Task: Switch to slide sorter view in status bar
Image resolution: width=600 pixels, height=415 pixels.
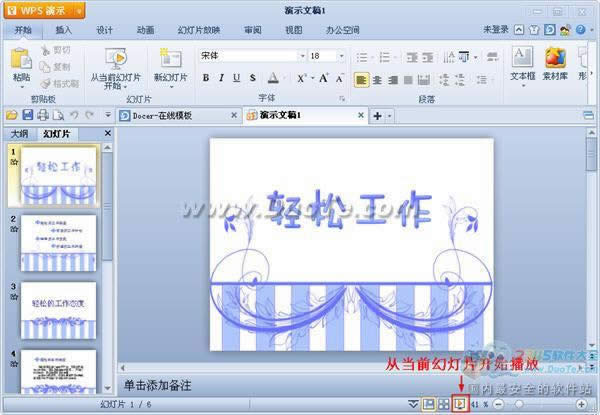Action: click(x=443, y=403)
